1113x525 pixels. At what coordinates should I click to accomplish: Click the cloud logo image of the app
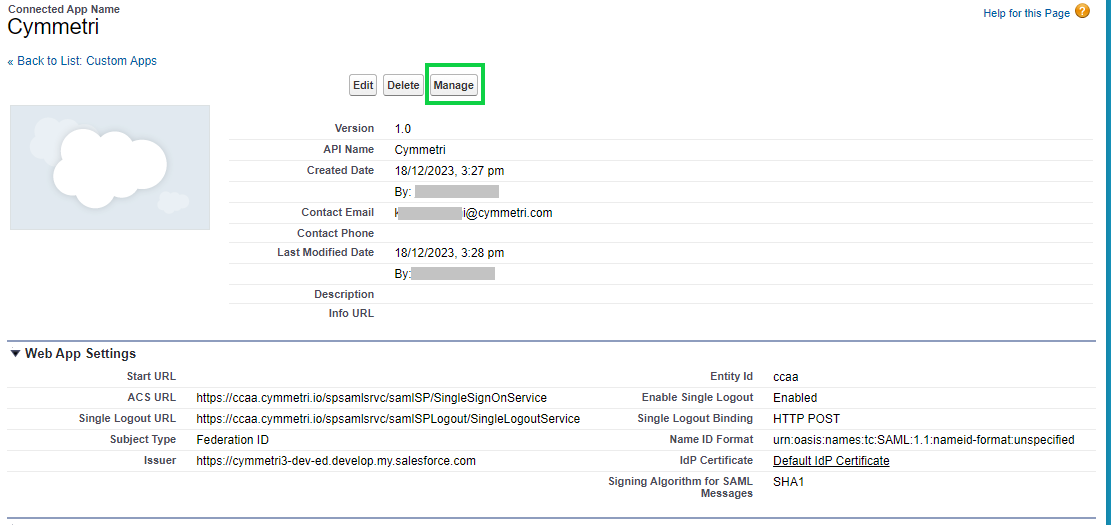click(x=110, y=167)
